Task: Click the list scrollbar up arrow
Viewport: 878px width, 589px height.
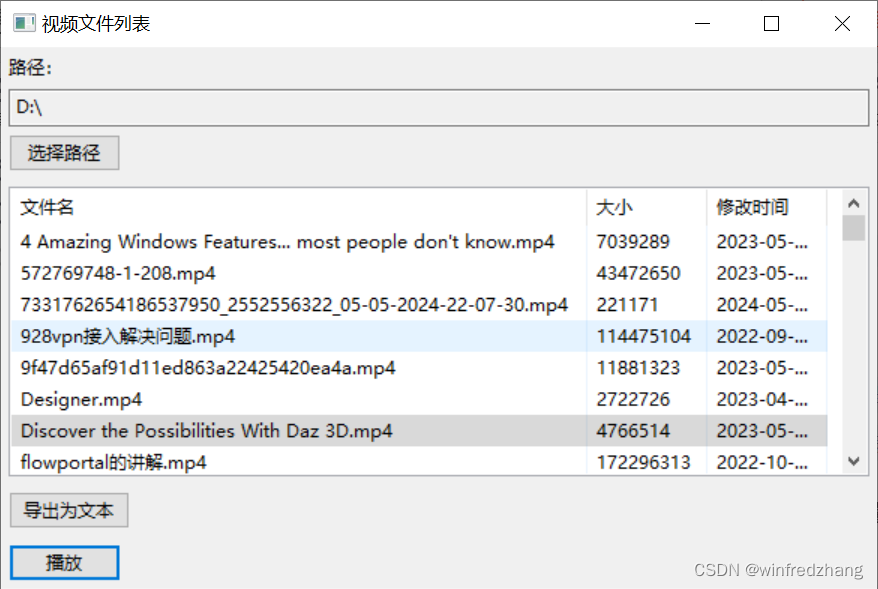Action: tap(853, 203)
